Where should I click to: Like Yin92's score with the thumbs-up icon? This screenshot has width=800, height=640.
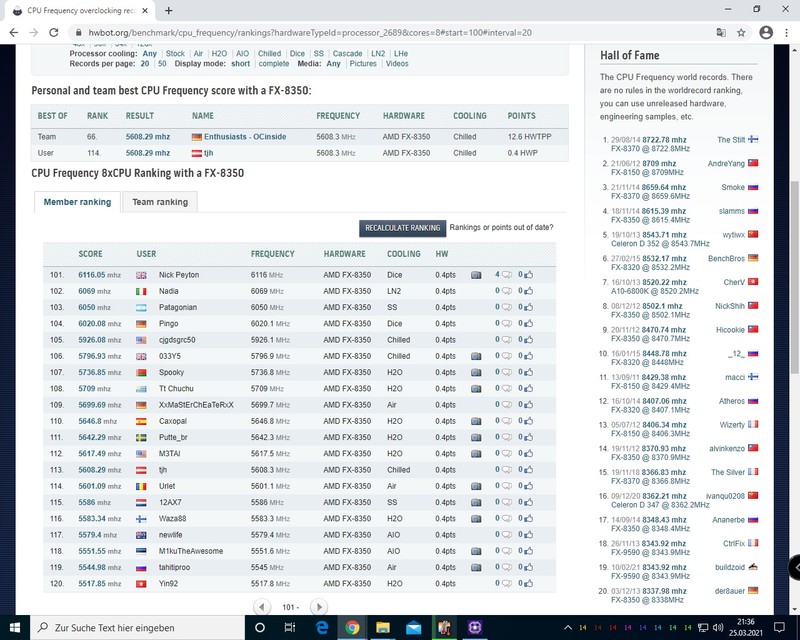point(528,583)
